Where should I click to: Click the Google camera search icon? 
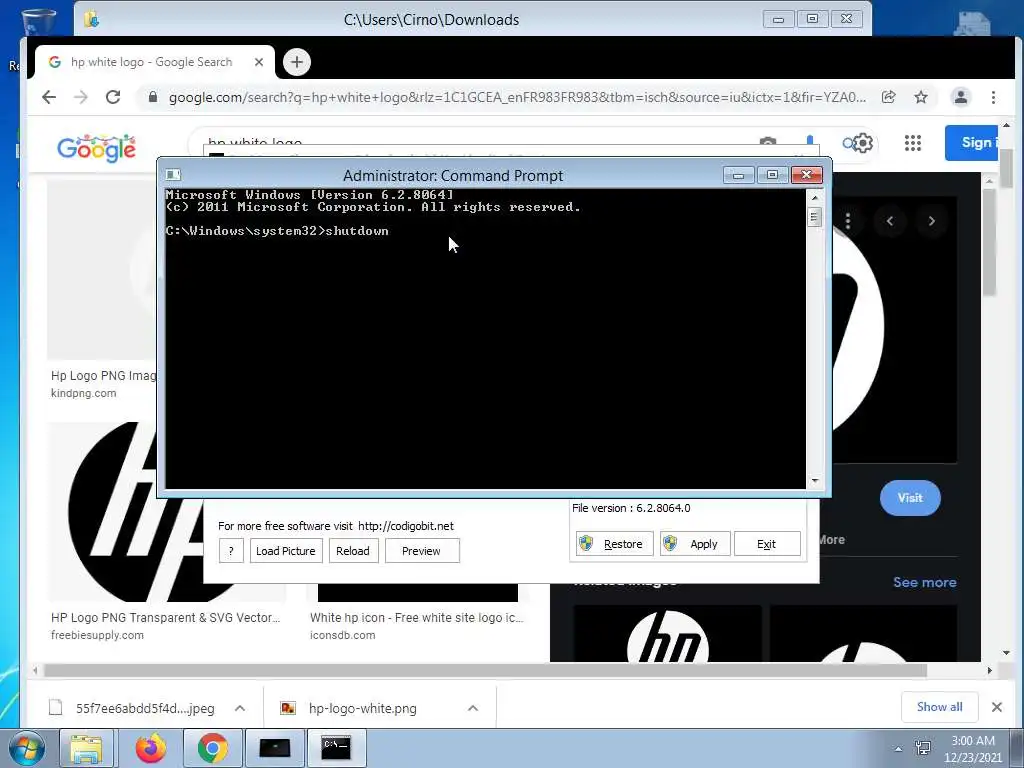click(x=768, y=142)
